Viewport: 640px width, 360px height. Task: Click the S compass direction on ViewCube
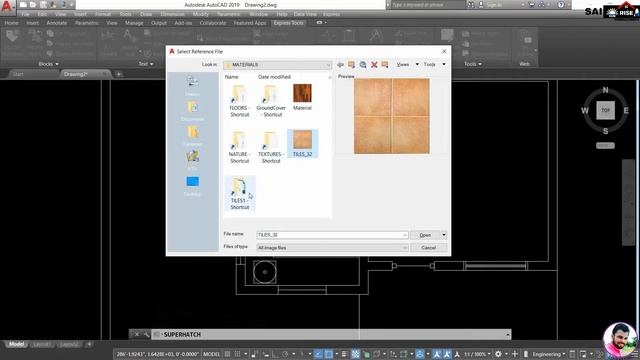[x=605, y=131]
